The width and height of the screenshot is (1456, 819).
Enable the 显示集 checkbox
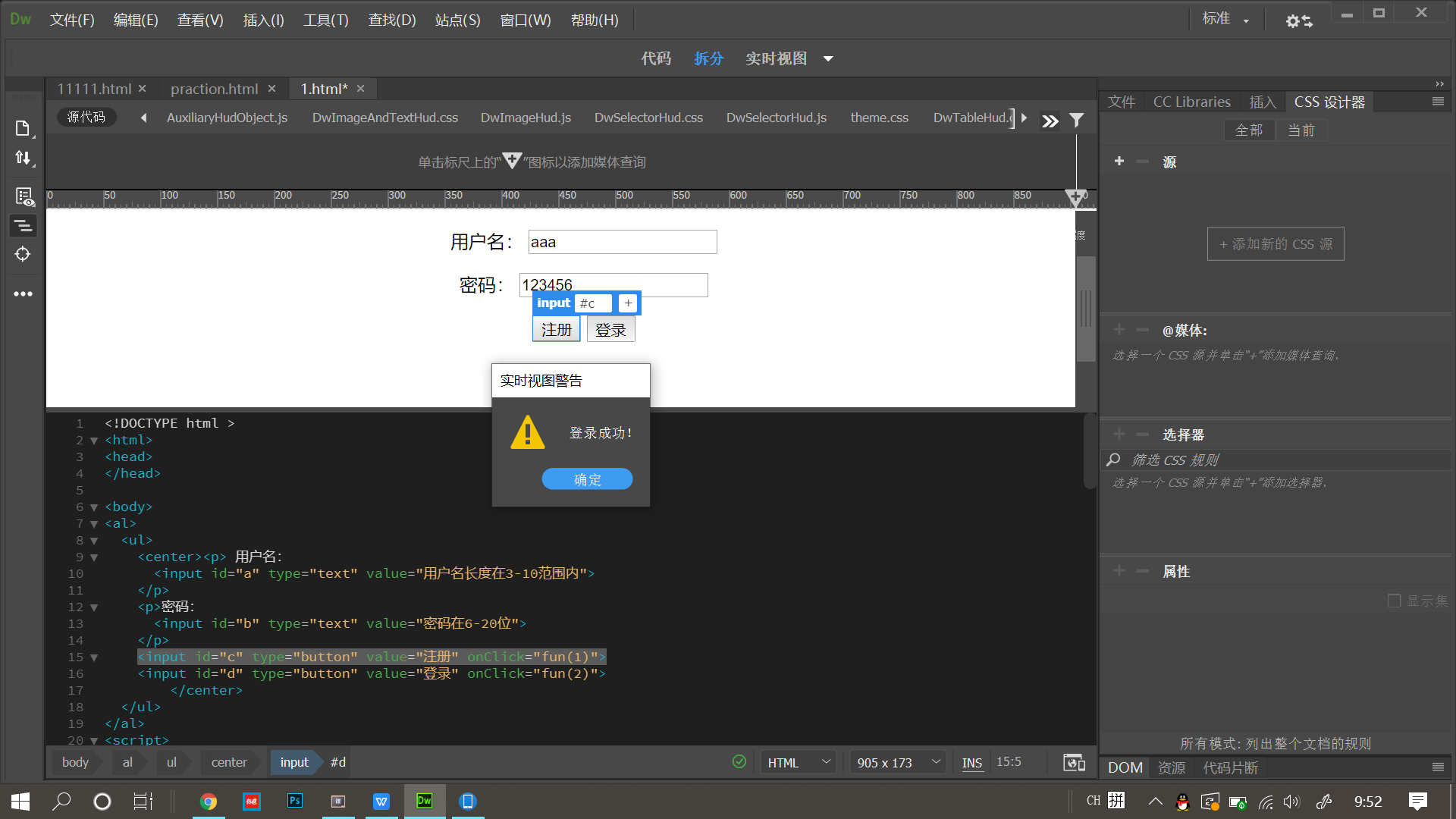coord(1394,601)
